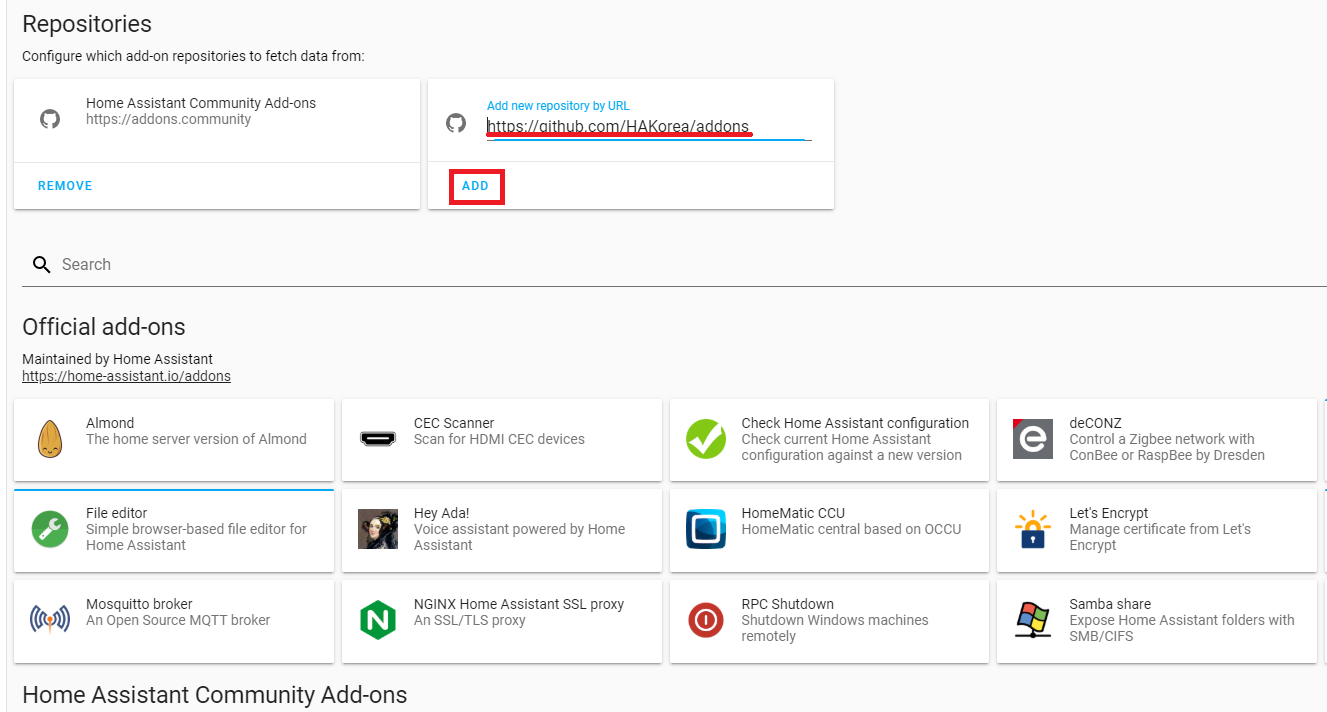Select the deCONZ add-on title

tap(1095, 423)
